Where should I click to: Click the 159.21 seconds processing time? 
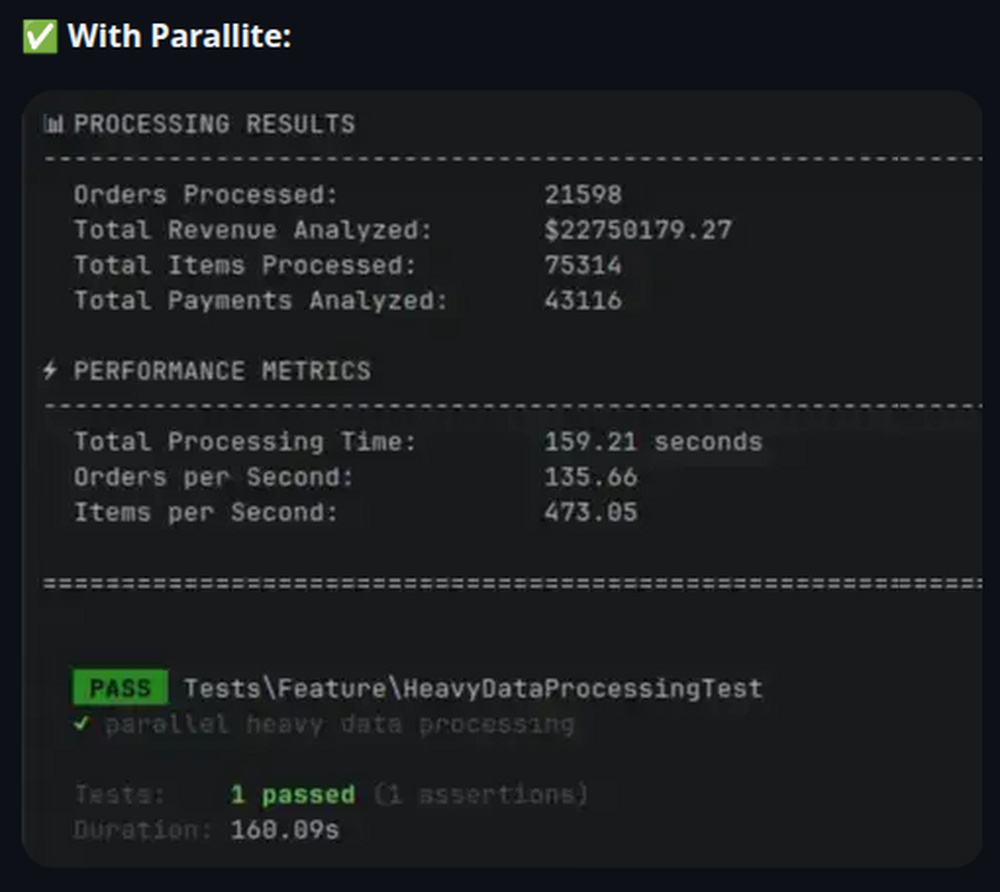(653, 442)
